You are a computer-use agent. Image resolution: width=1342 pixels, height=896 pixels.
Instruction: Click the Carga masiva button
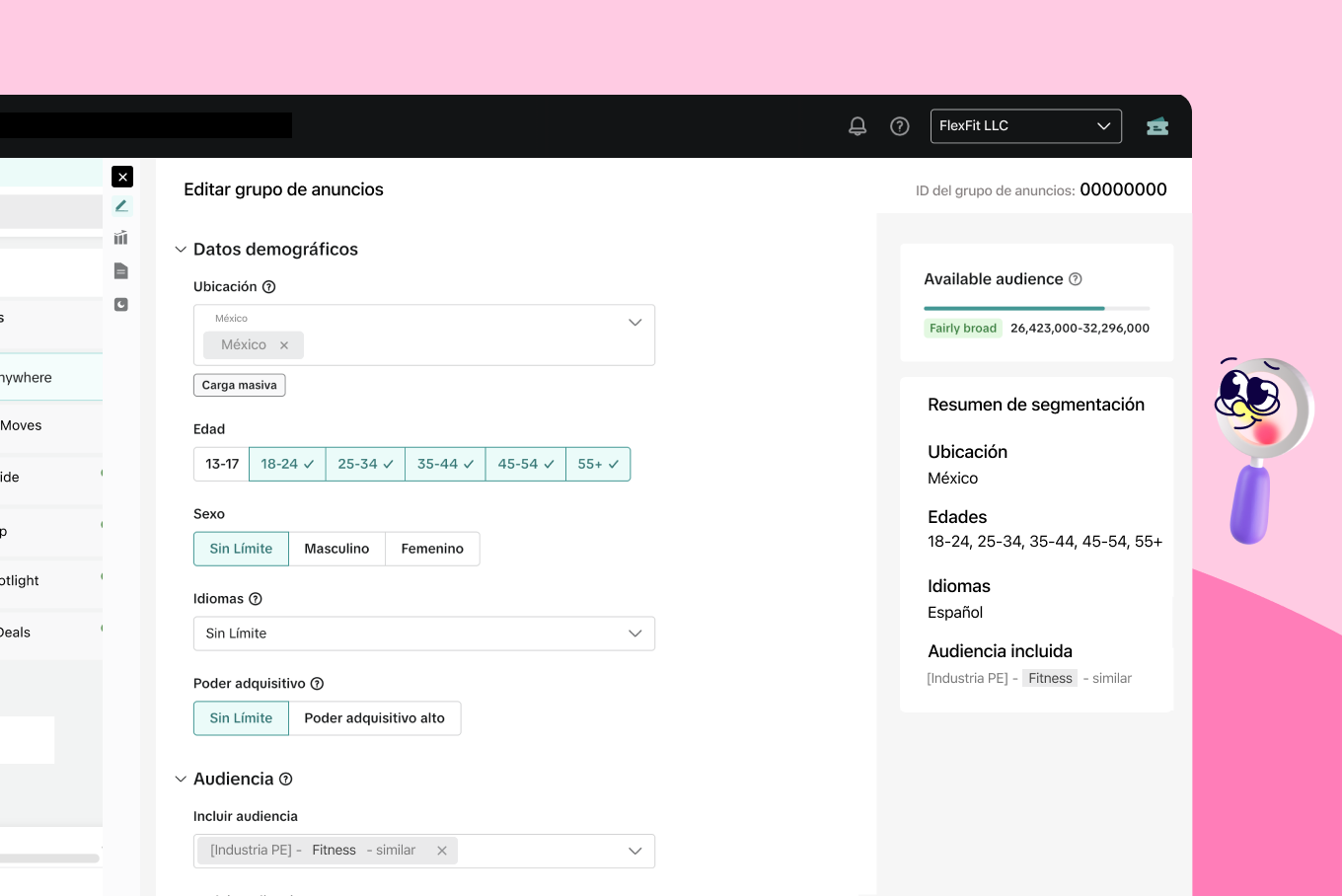(x=240, y=385)
